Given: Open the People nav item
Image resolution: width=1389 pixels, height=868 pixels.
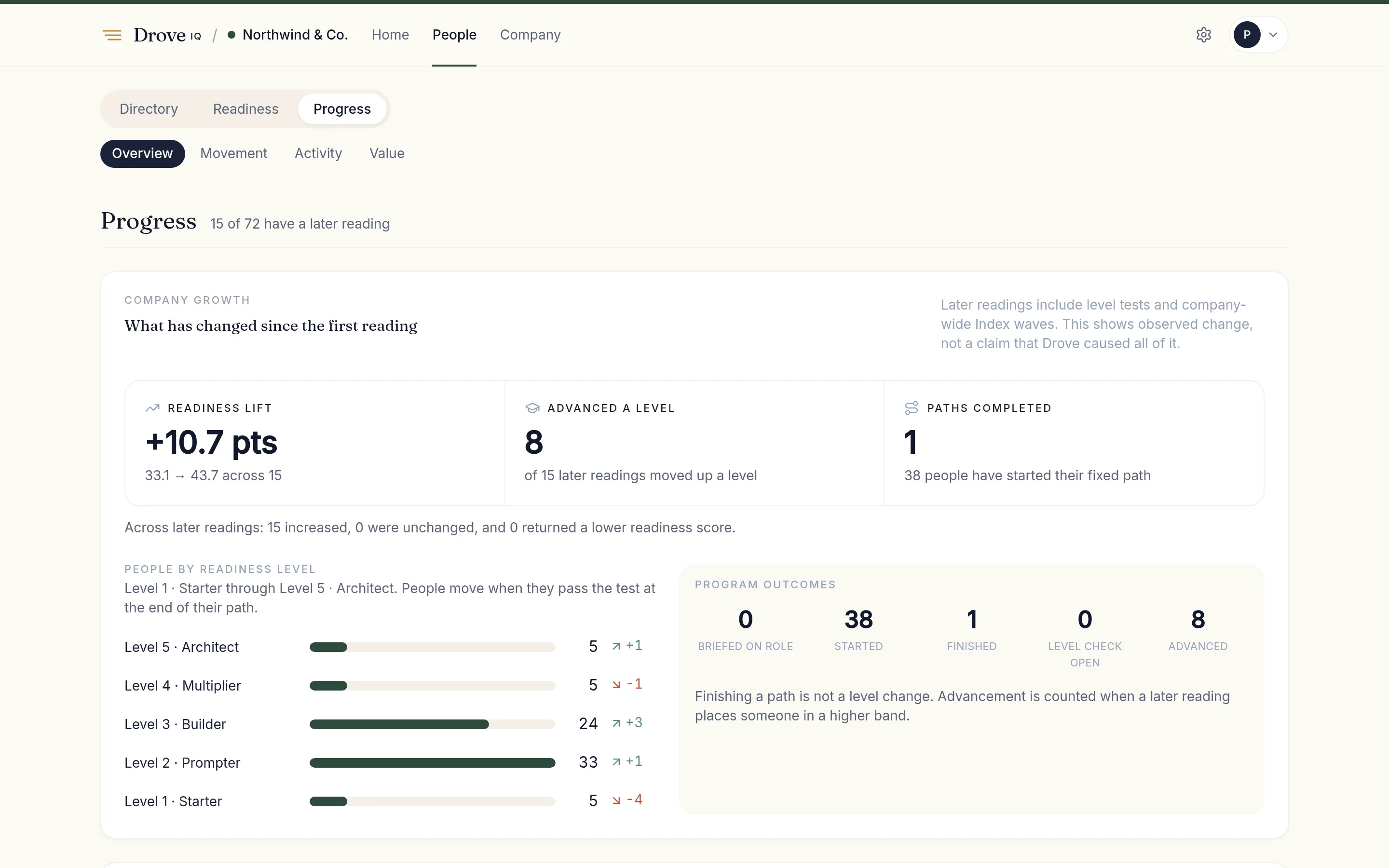Looking at the screenshot, I should [x=454, y=35].
